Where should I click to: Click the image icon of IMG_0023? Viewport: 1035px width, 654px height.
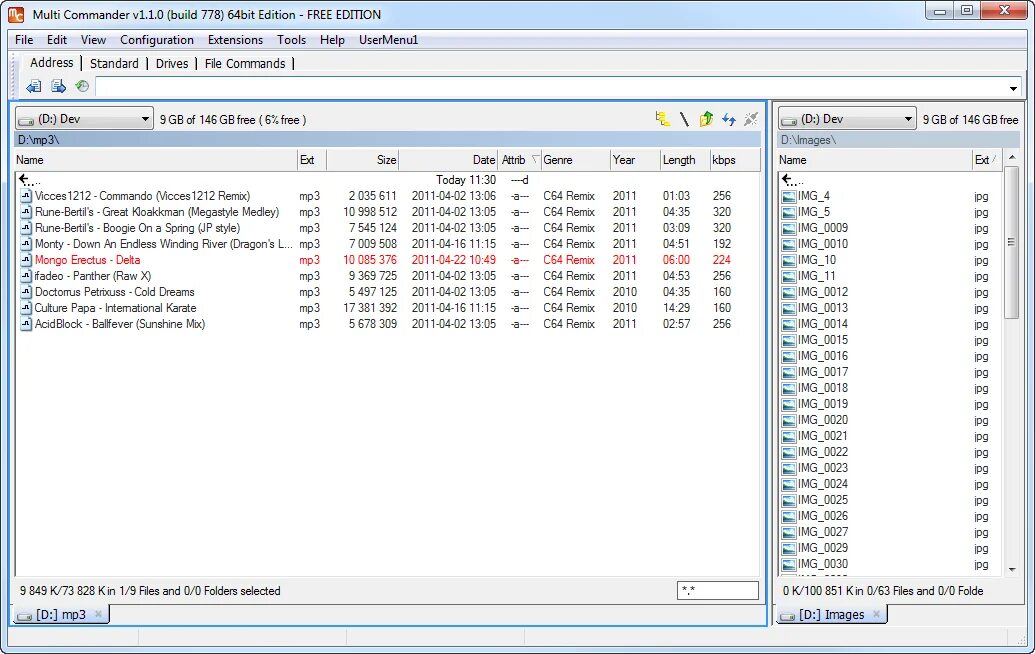[x=788, y=469]
